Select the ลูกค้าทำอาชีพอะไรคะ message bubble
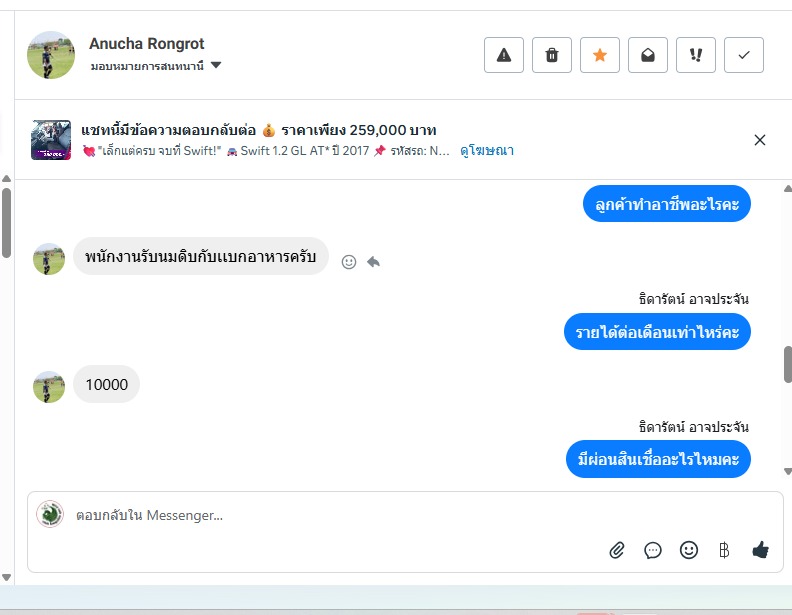Viewport: 792px width, 615px height. pyautogui.click(x=667, y=204)
